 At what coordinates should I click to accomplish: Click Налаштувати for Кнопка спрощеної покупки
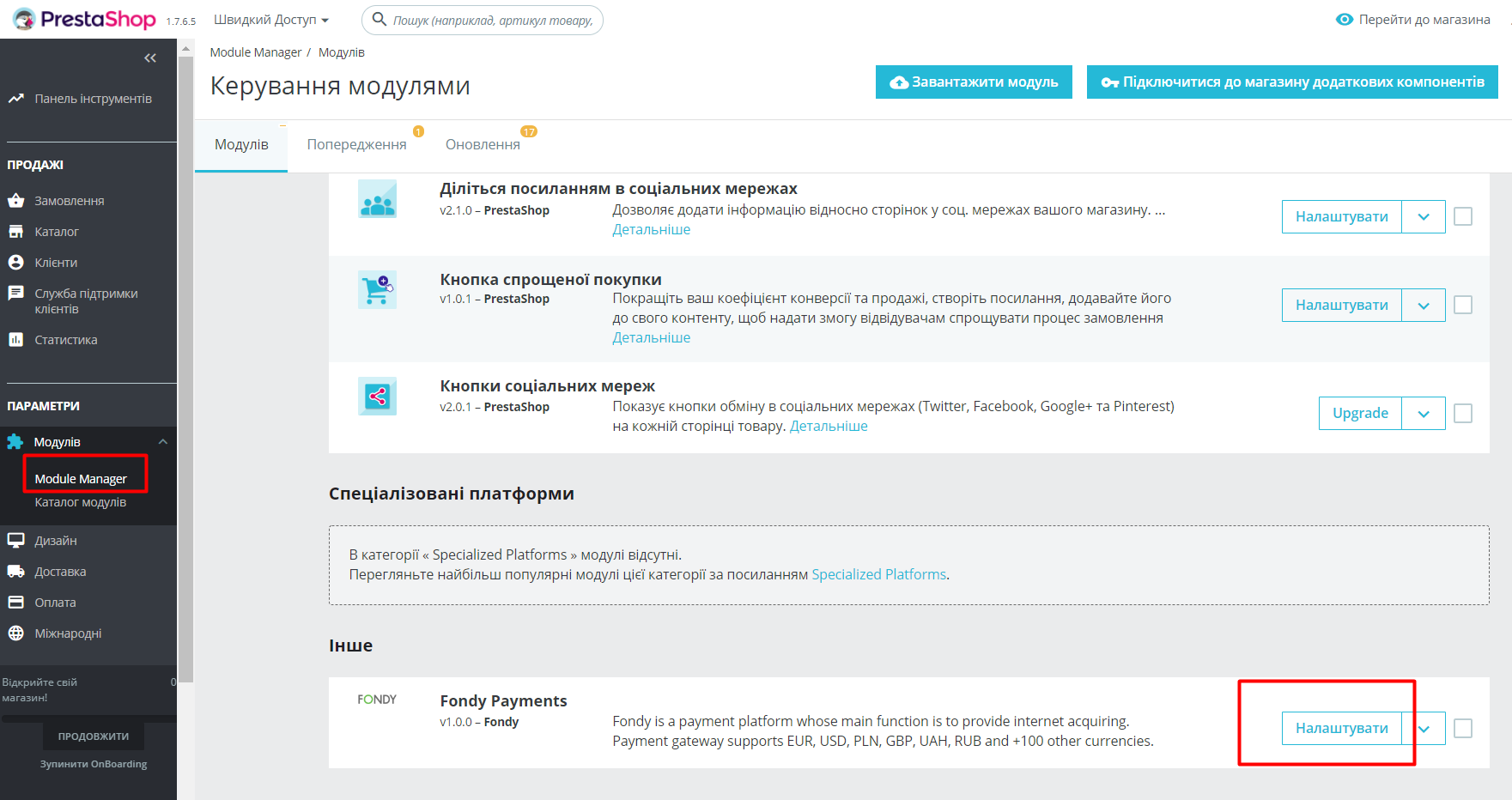coord(1341,305)
